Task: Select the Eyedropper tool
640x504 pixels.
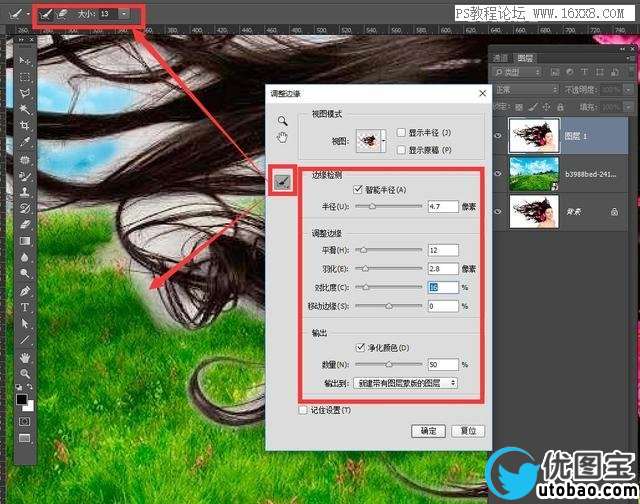Action: pos(24,142)
